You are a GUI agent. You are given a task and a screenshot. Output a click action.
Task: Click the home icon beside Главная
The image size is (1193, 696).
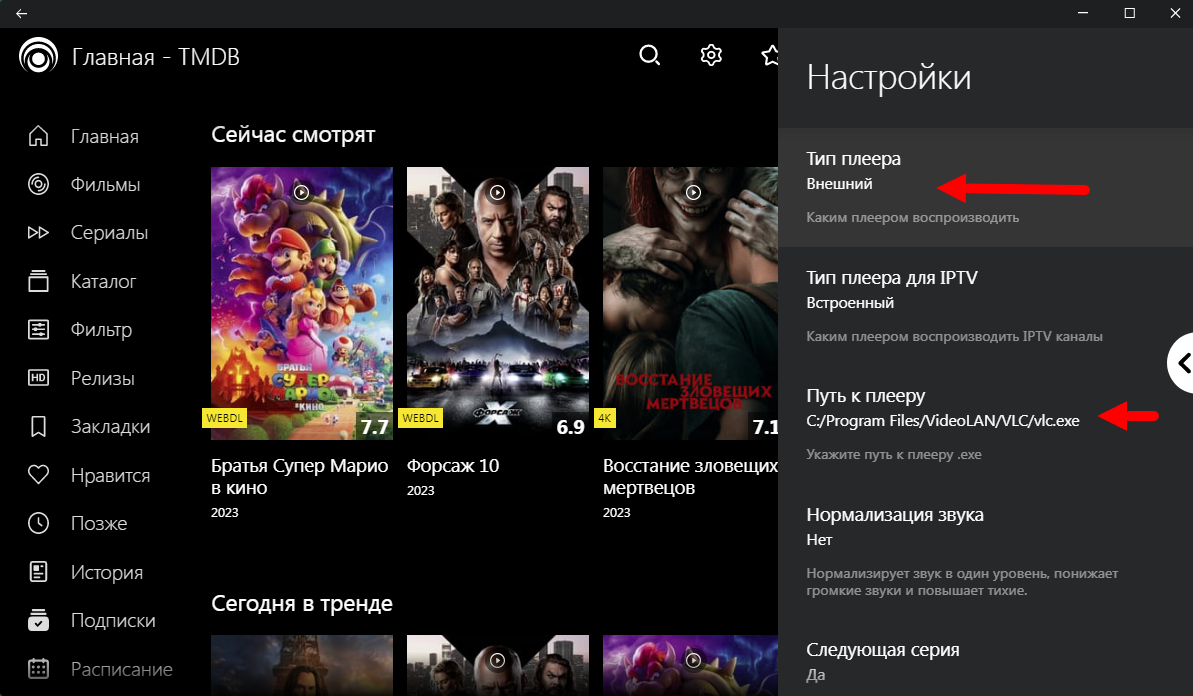38,136
